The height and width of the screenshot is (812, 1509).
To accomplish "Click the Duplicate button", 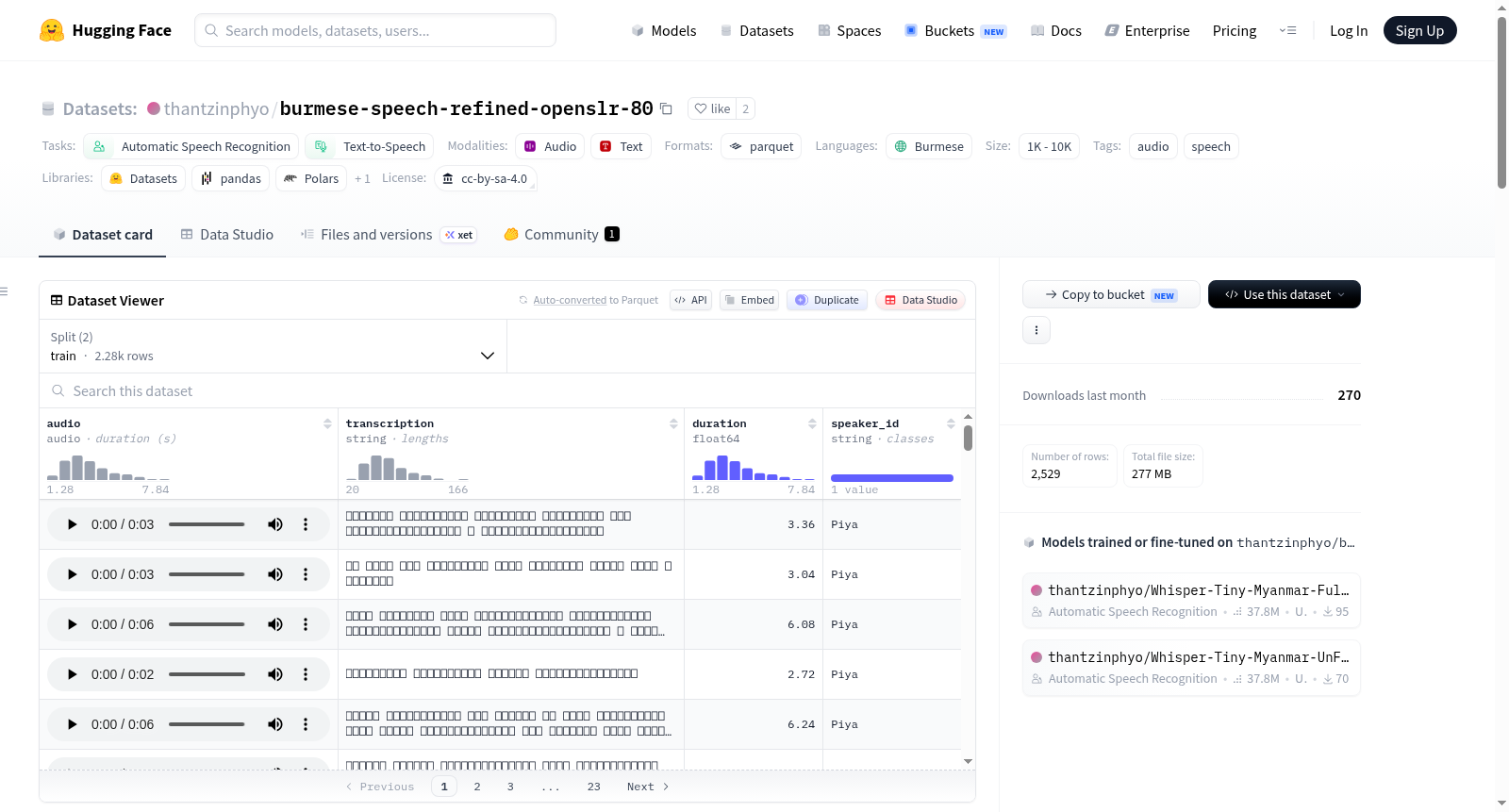I will tap(827, 300).
